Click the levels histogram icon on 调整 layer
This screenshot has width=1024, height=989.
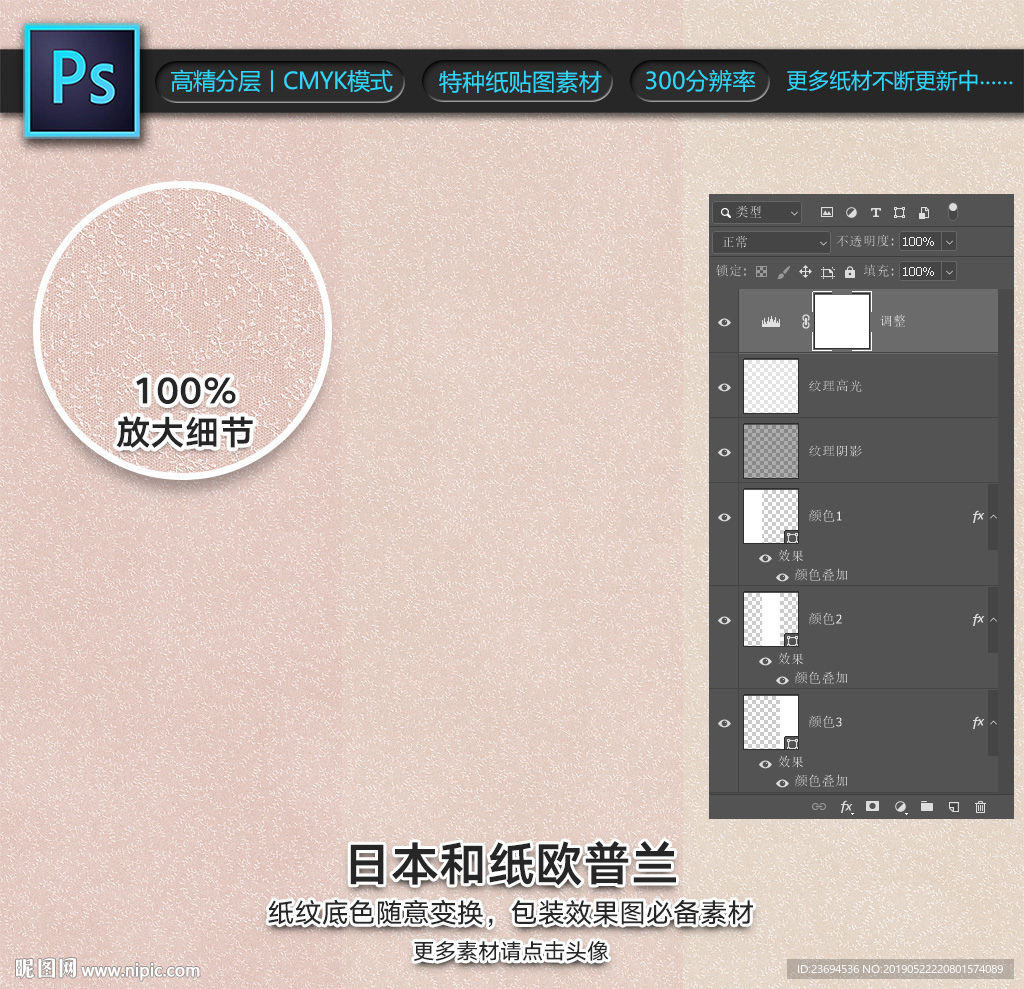(771, 321)
